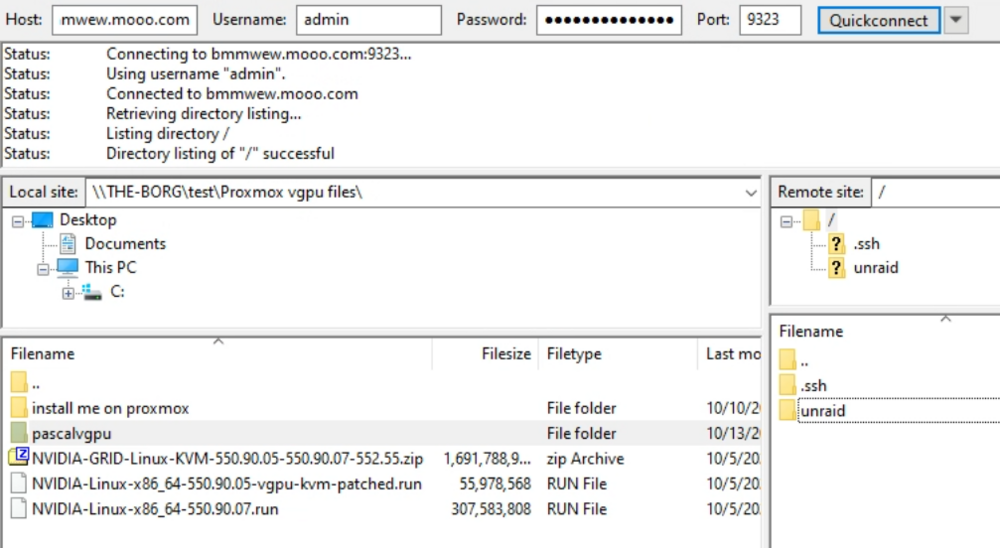Collapse the remote root folder node
This screenshot has height=548, width=1000.
(x=786, y=221)
